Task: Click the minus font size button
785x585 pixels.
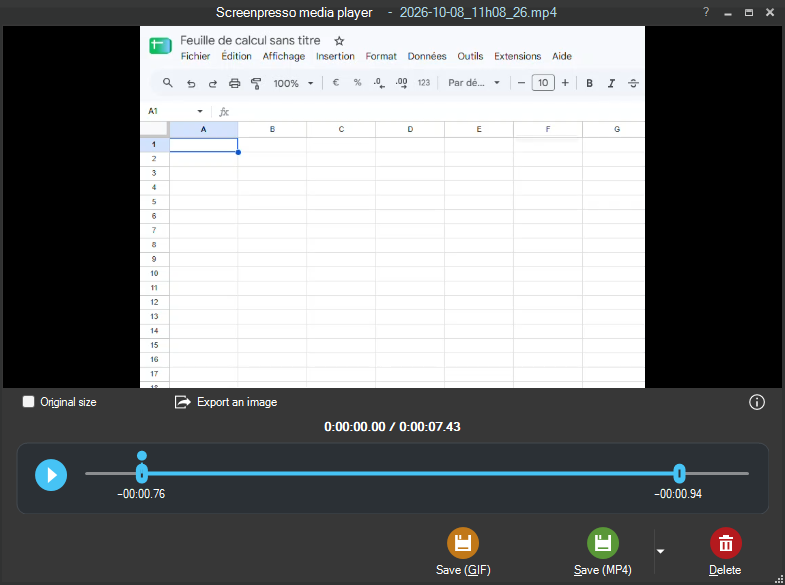Action: 521,83
